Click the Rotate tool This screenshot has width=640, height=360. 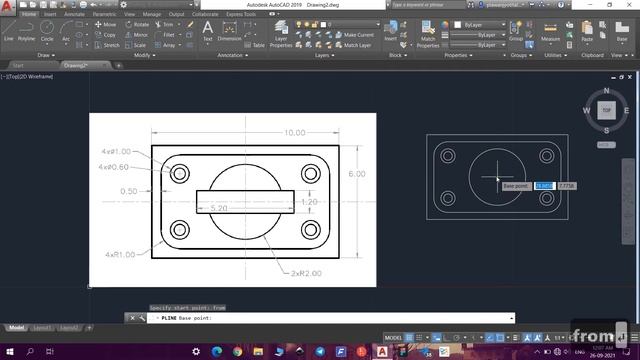(137, 24)
